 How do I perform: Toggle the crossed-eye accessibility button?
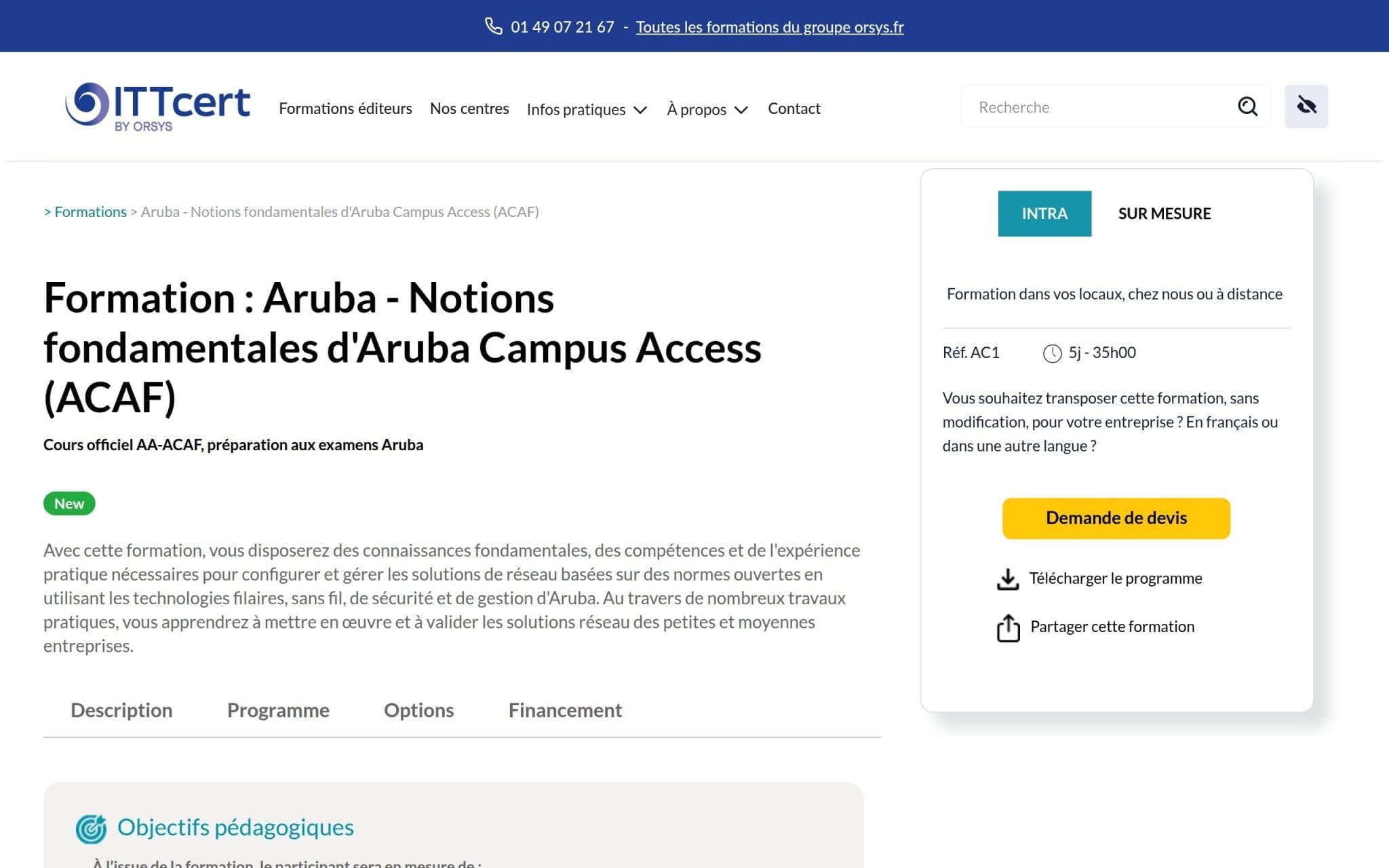tap(1306, 106)
